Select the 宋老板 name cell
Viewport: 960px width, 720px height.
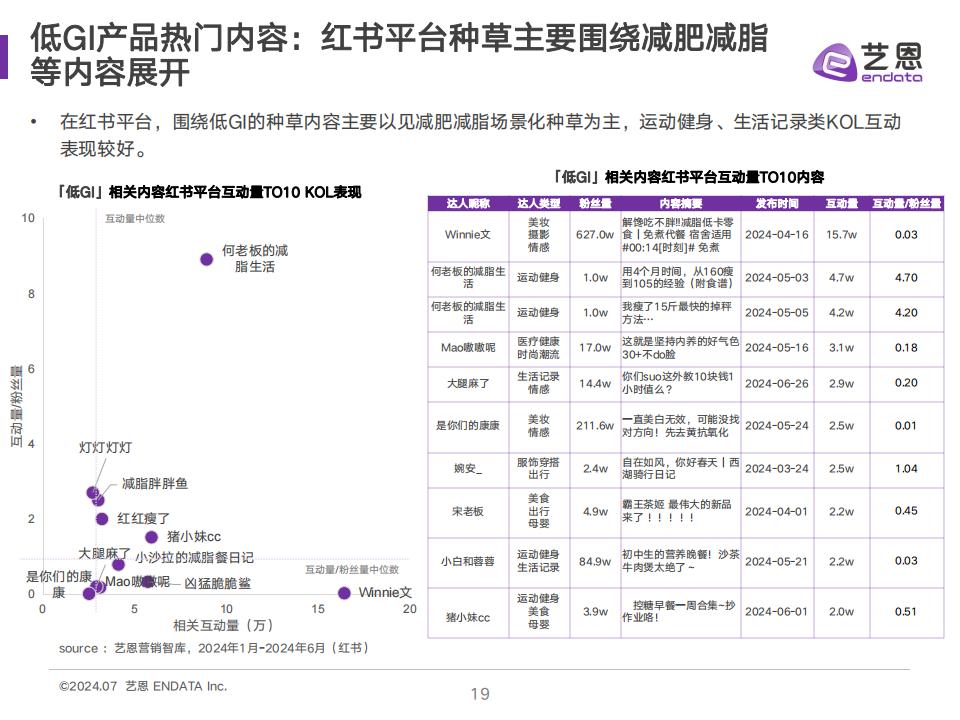(468, 511)
